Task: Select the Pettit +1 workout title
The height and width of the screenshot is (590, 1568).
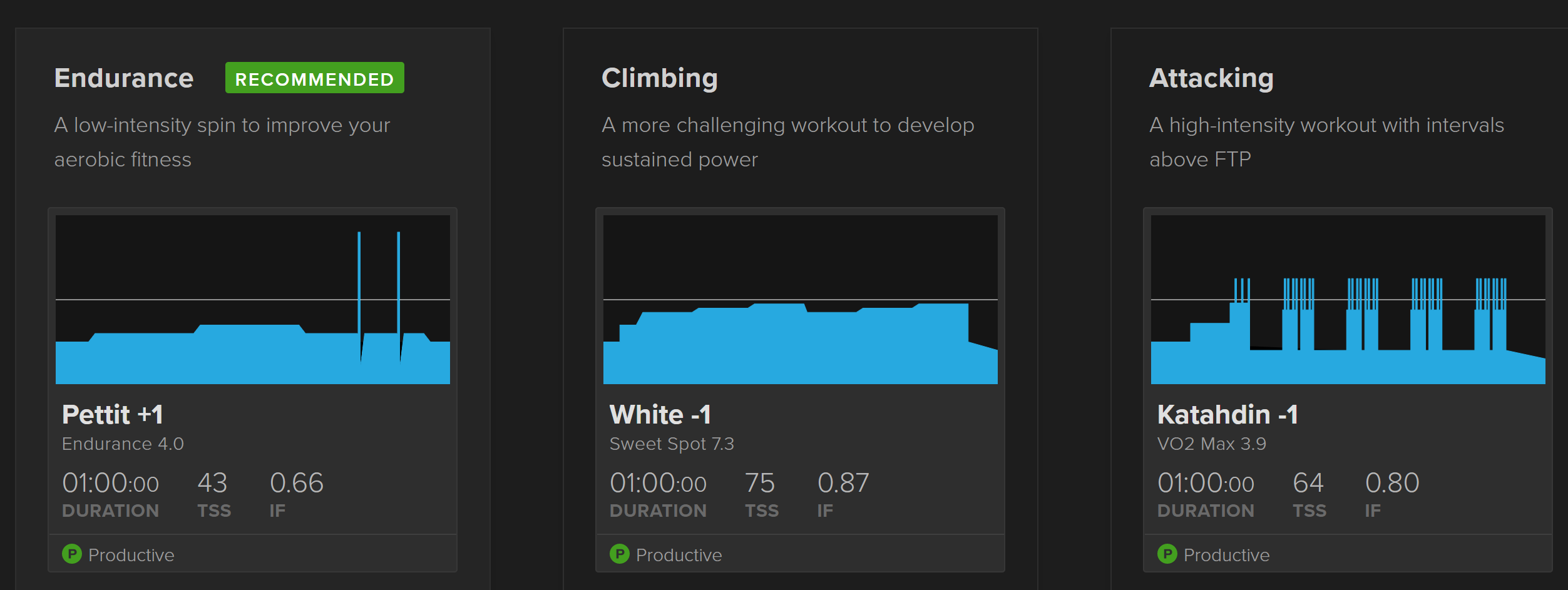Action: [x=113, y=414]
